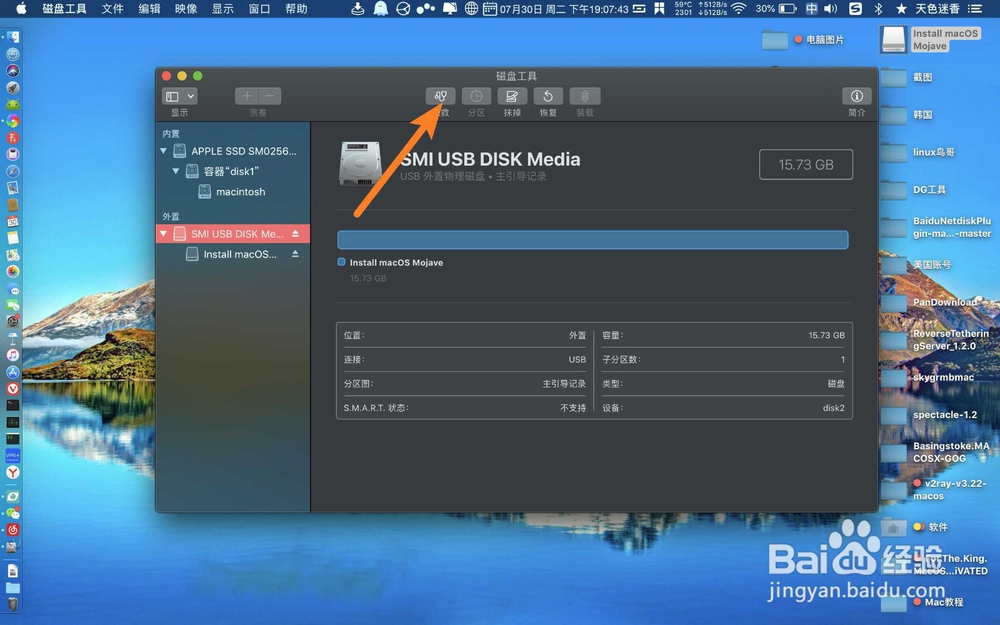Collapse the APPLE SSD SM0256 disk tree
Screen dimensions: 1000x625
[x=163, y=151]
